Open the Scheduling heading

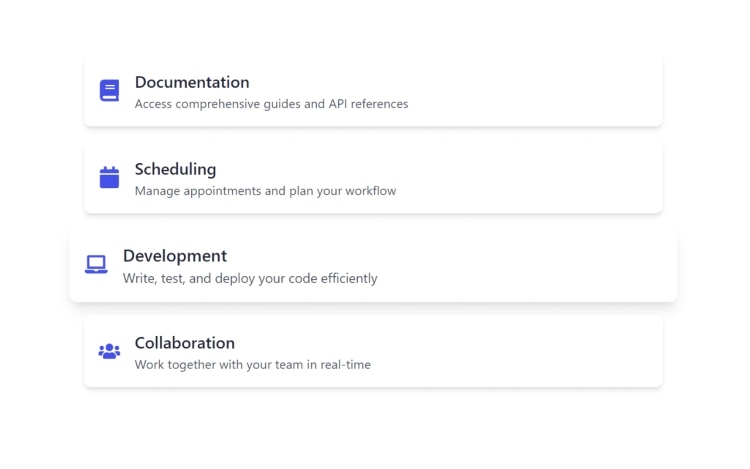point(176,170)
